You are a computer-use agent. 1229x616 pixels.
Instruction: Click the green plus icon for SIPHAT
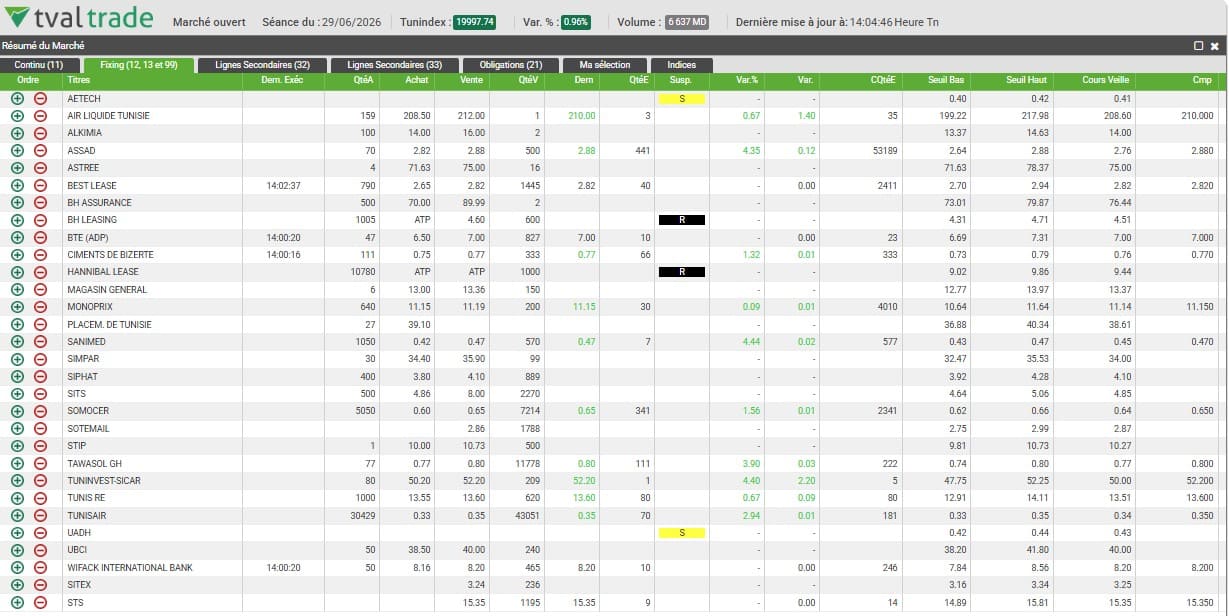point(17,376)
